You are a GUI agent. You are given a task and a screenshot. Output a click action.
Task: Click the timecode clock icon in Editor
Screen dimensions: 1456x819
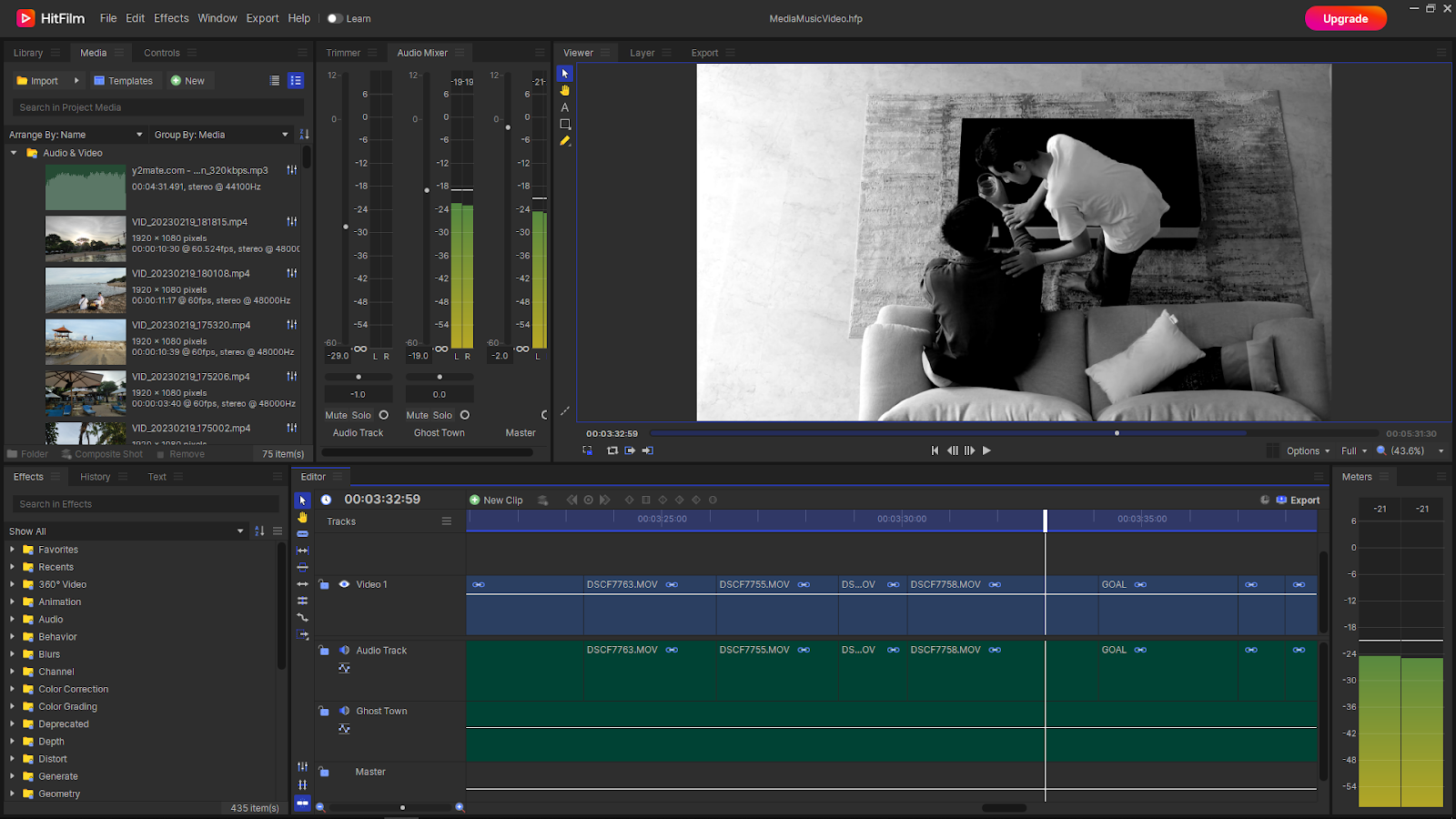point(326,500)
